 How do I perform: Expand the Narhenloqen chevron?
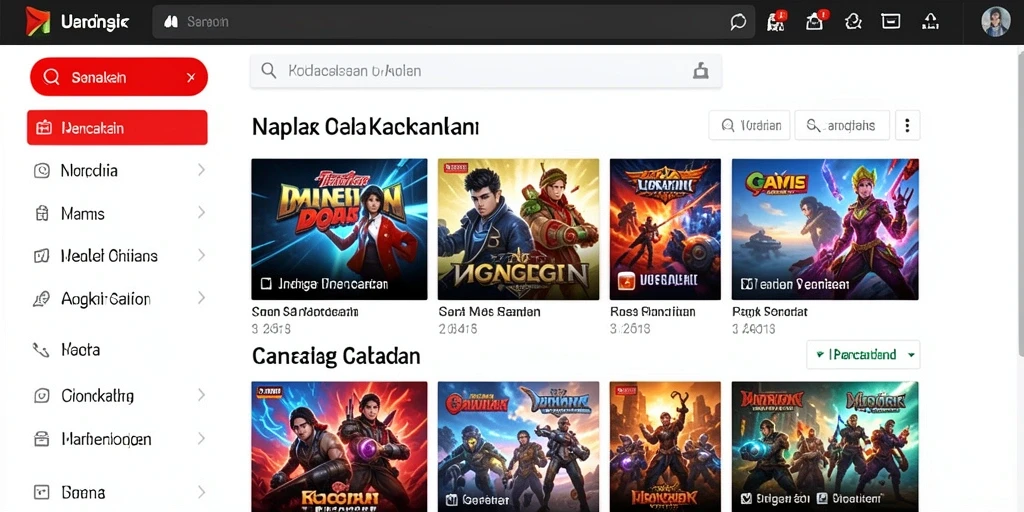[x=200, y=438]
